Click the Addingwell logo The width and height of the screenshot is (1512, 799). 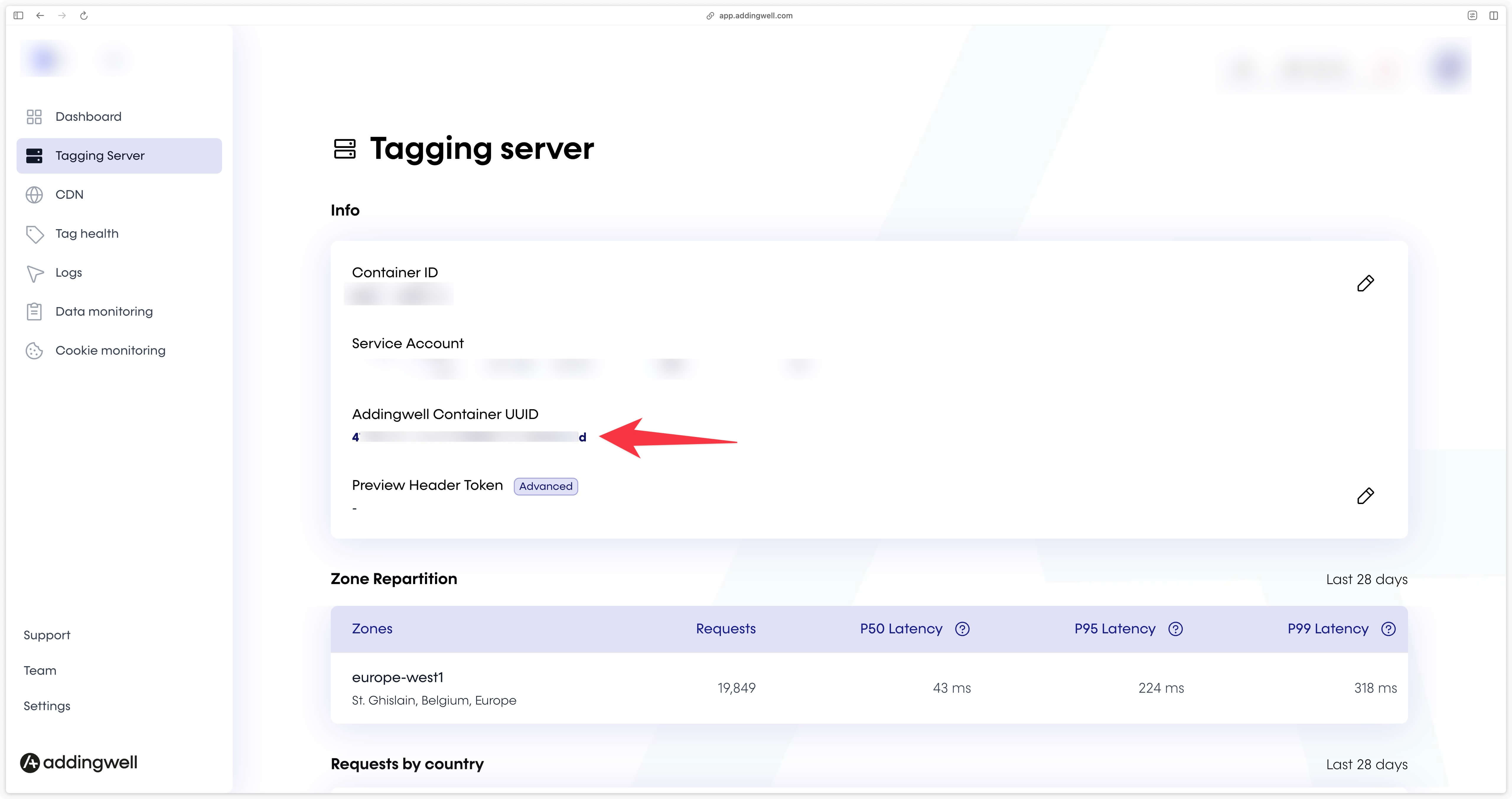point(79,763)
